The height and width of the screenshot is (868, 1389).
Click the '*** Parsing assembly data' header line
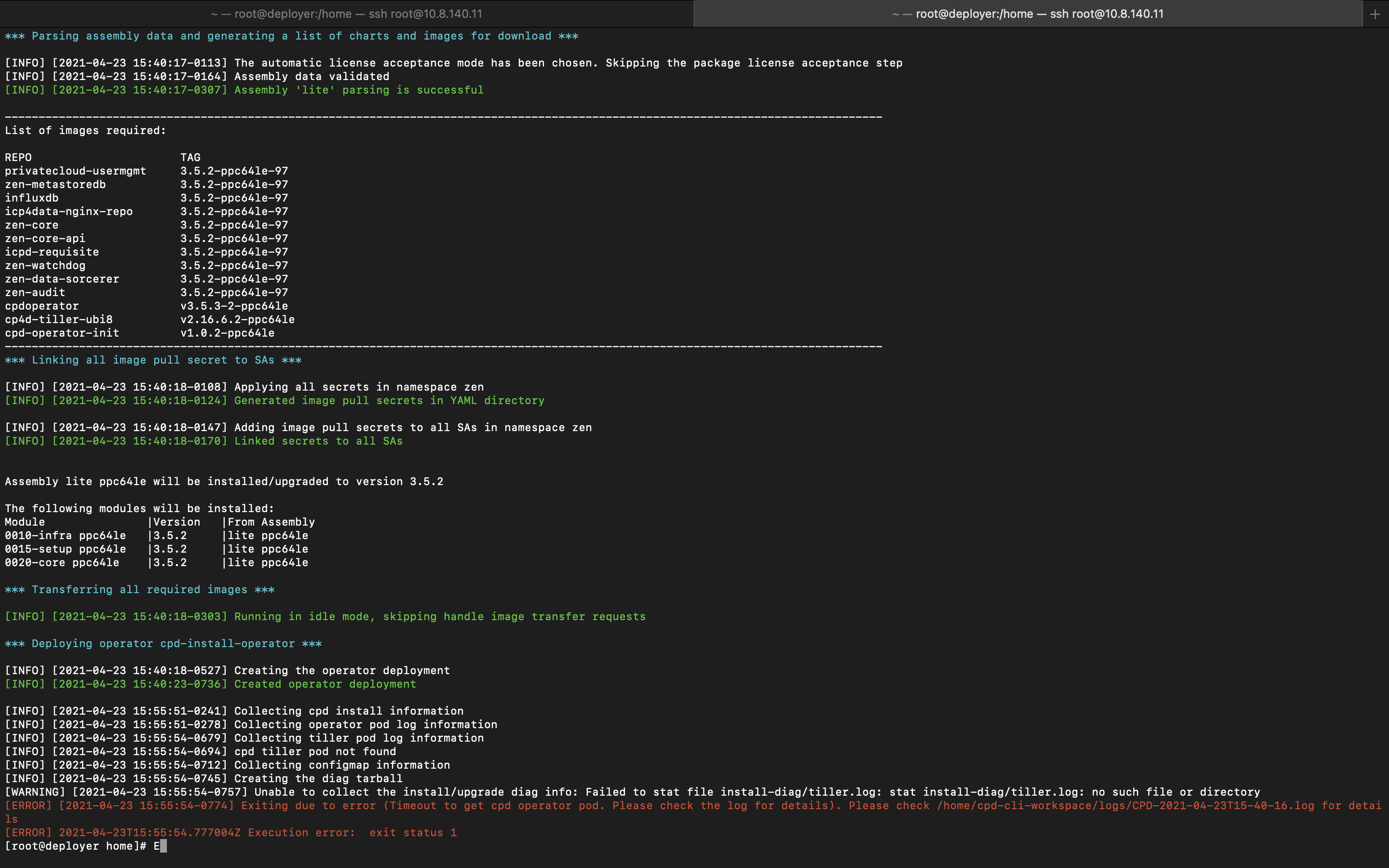click(x=292, y=36)
